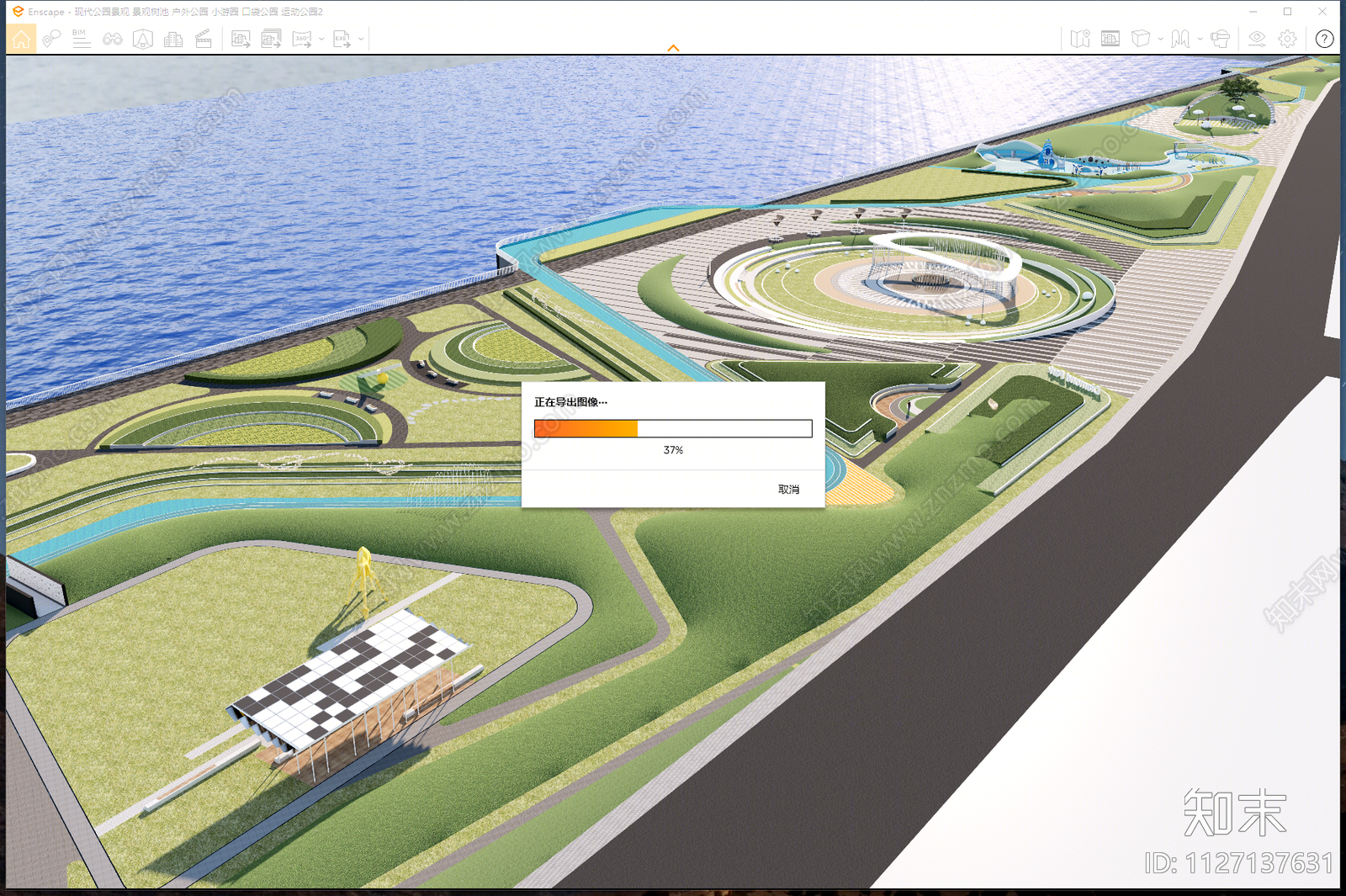Collapse the toolbar with the orange chevron

pos(673,48)
